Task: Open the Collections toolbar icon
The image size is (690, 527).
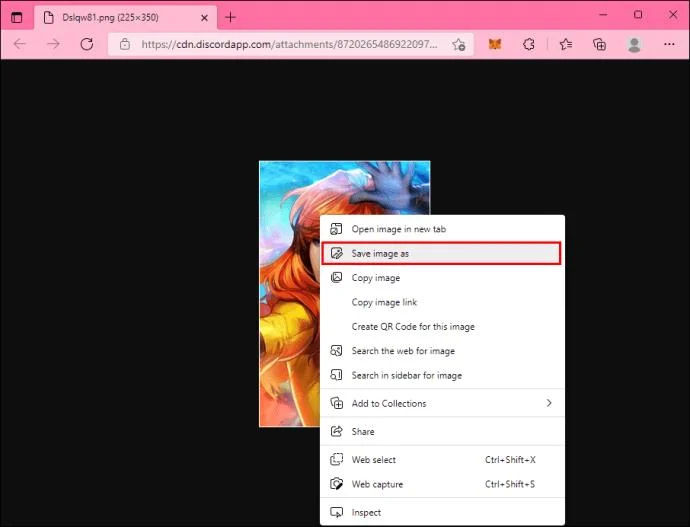Action: tap(599, 44)
